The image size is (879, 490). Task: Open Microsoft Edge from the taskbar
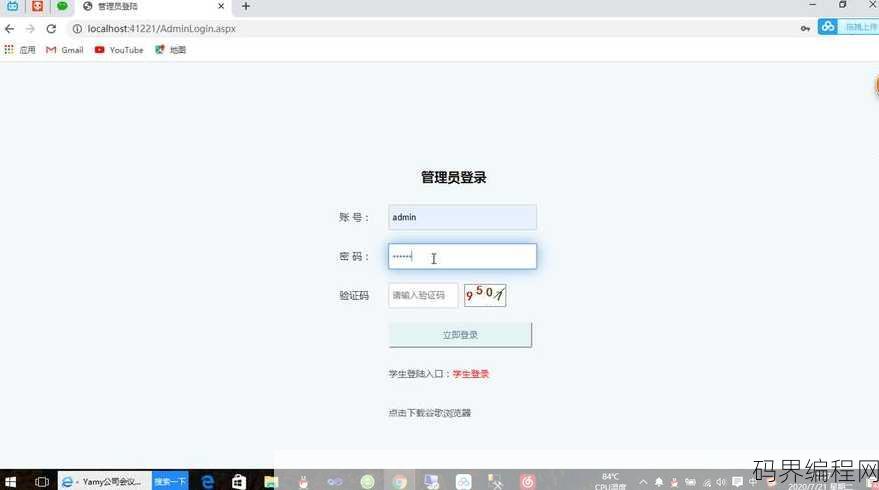click(207, 482)
